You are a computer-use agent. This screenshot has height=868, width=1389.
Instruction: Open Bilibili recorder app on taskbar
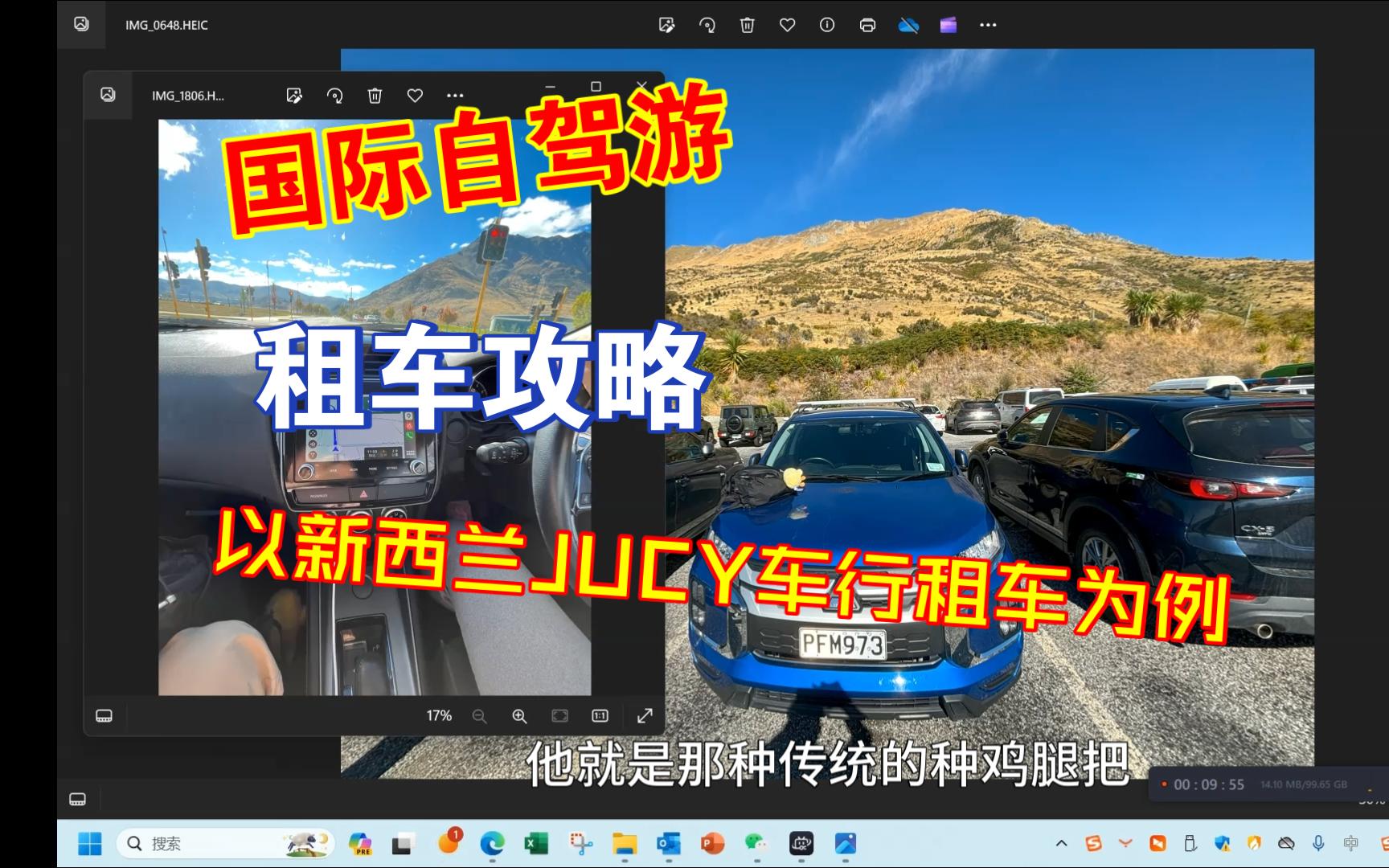(x=801, y=844)
